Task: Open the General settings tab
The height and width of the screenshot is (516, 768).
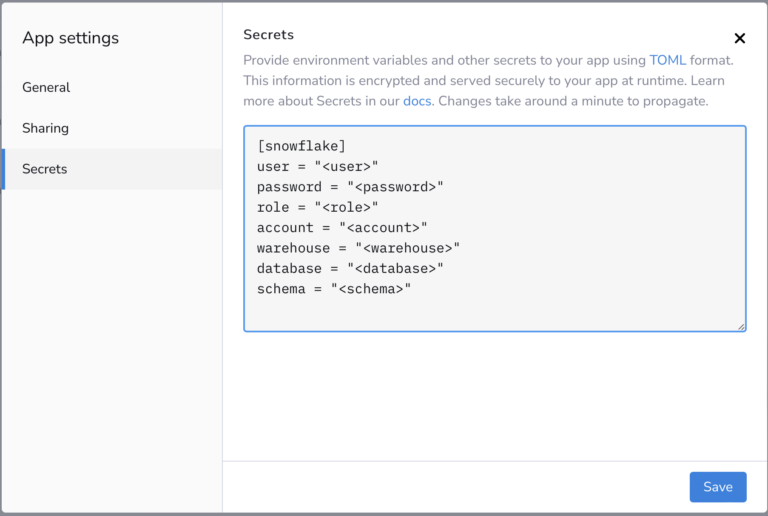Action: pyautogui.click(x=46, y=87)
